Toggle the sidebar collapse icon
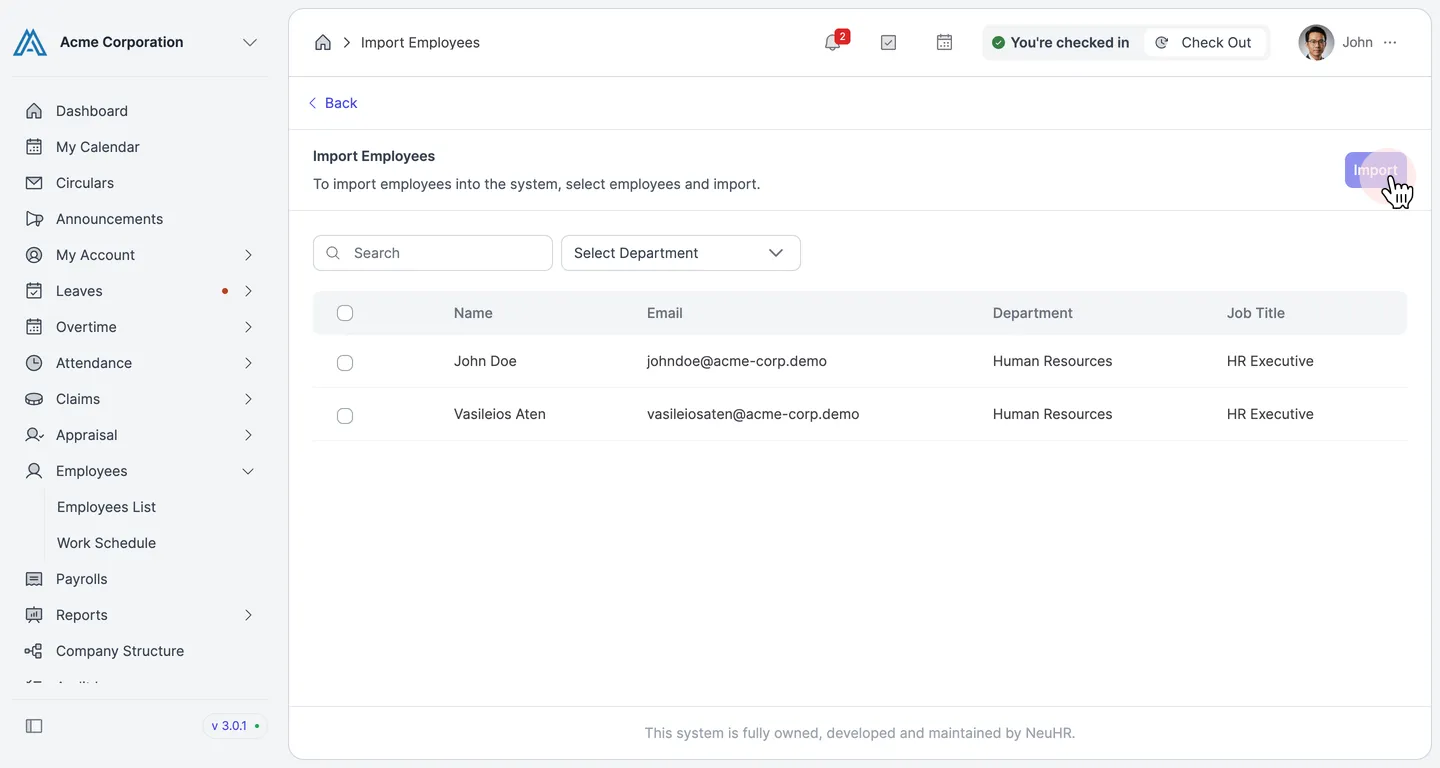 coord(34,726)
